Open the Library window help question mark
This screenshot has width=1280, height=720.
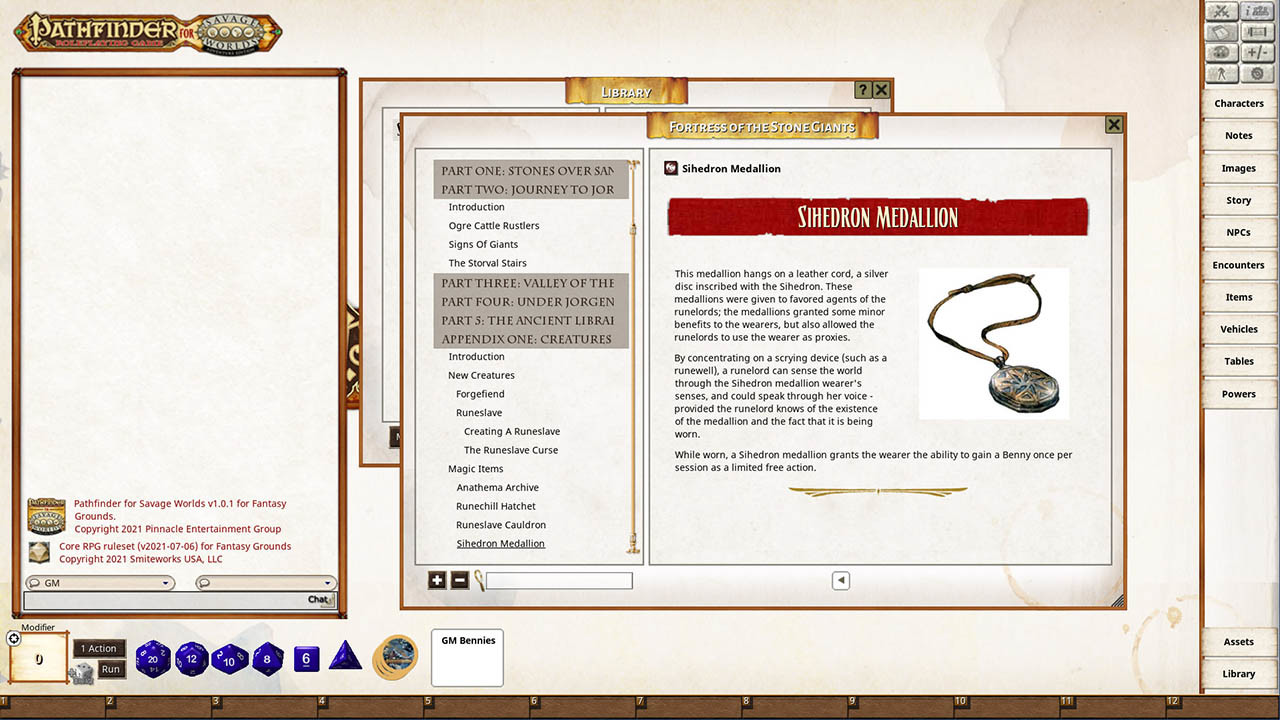[x=862, y=89]
